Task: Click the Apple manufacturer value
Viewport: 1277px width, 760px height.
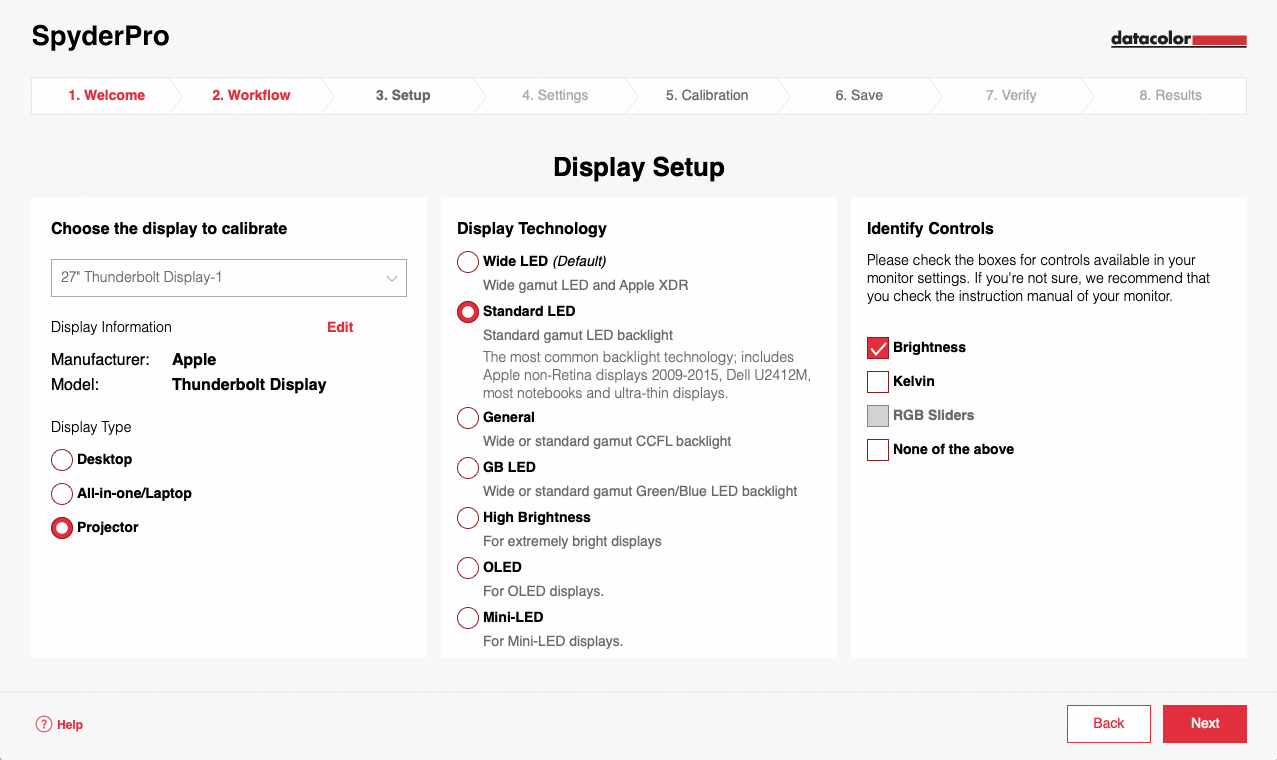Action: point(194,360)
